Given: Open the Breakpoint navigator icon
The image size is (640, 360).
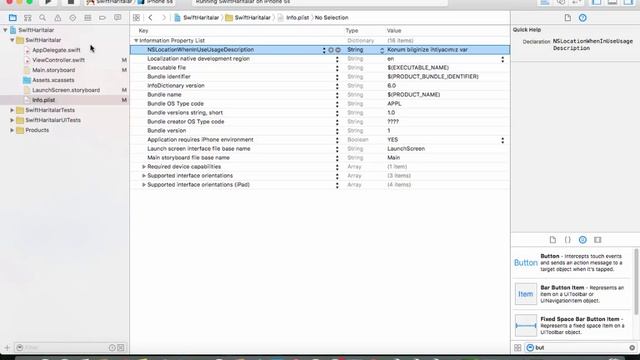Looking at the screenshot, I should point(102,18).
